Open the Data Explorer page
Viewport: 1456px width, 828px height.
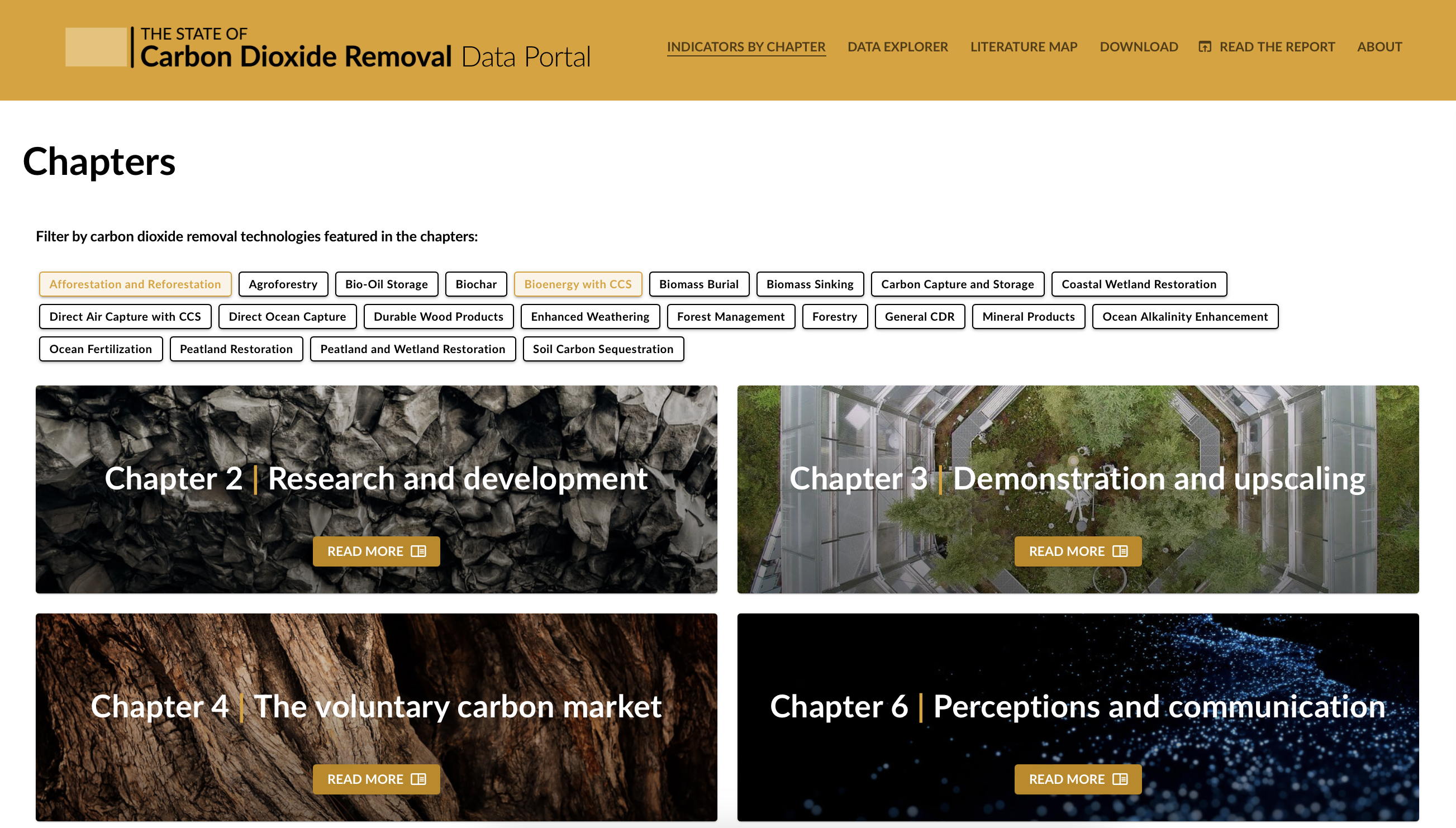898,46
